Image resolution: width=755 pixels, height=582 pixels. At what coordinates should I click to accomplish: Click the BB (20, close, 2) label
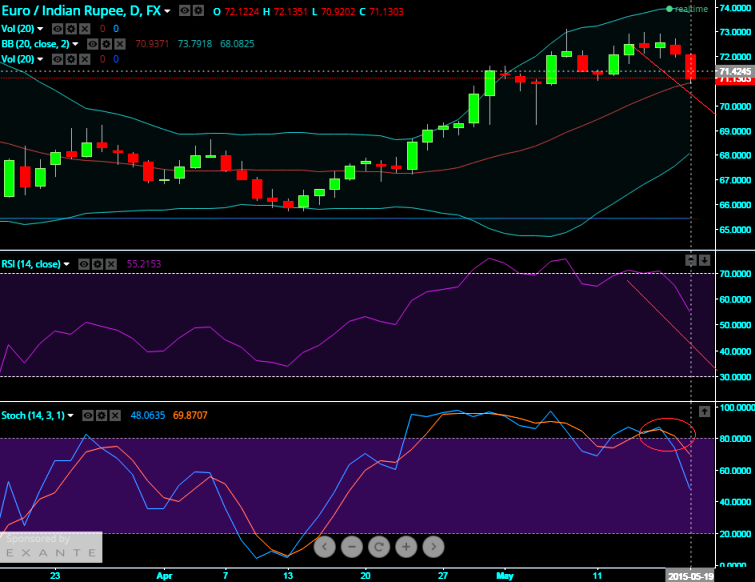(x=36, y=44)
